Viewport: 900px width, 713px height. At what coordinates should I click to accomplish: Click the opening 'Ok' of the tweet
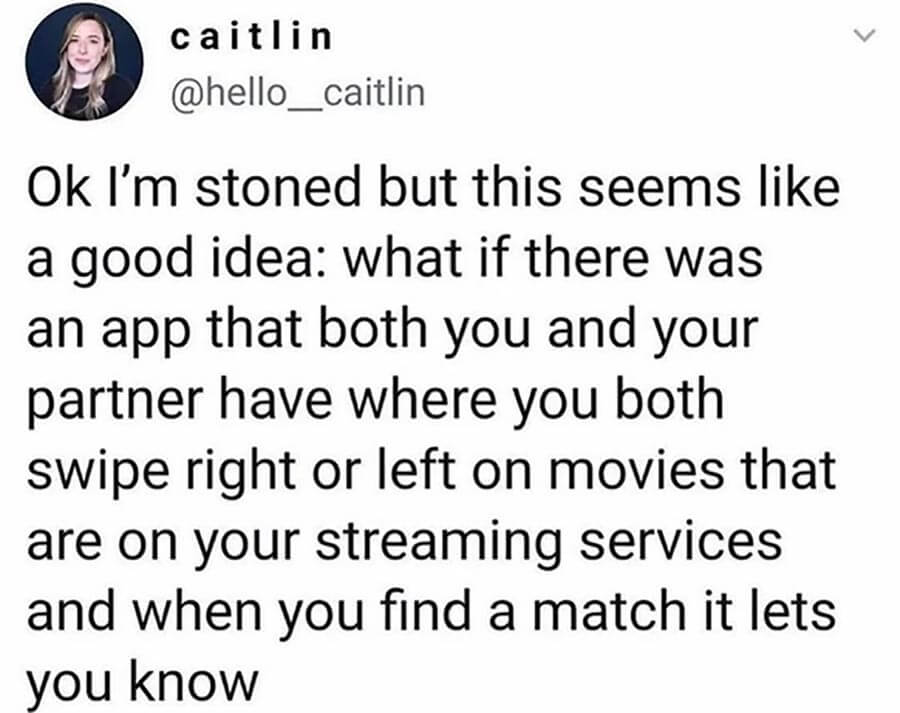pos(58,188)
